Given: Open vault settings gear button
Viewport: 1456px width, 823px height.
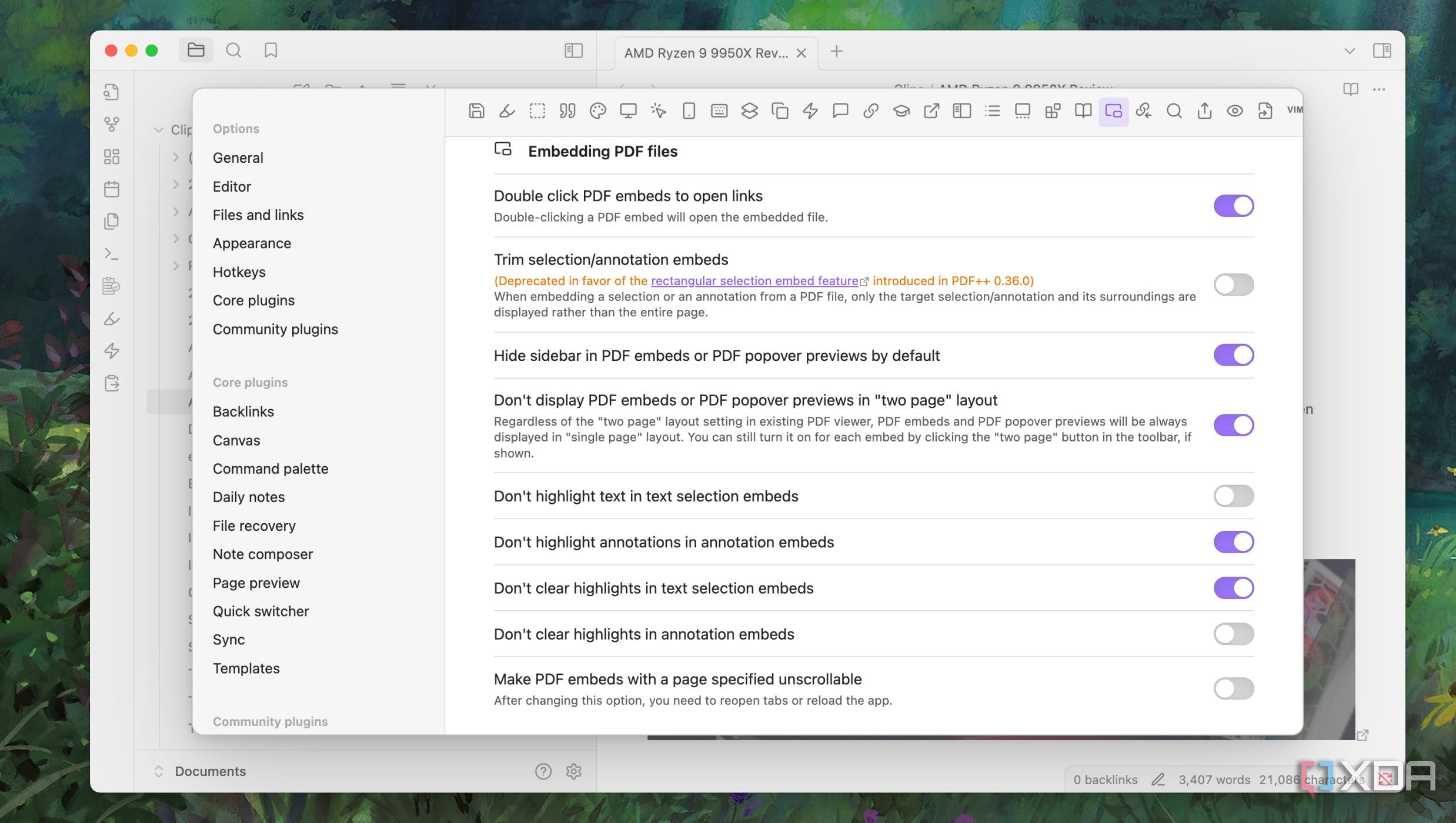Looking at the screenshot, I should click(x=573, y=771).
